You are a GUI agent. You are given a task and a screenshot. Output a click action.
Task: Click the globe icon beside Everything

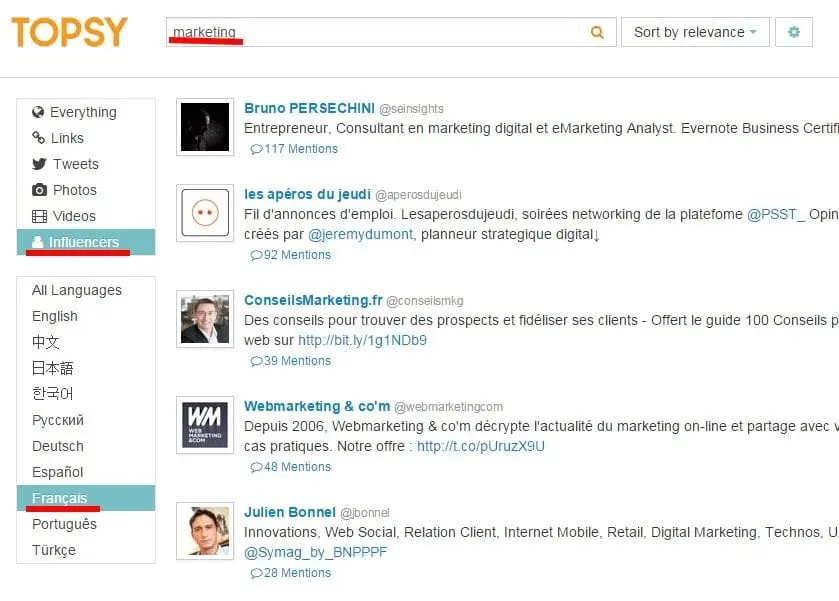tap(38, 112)
